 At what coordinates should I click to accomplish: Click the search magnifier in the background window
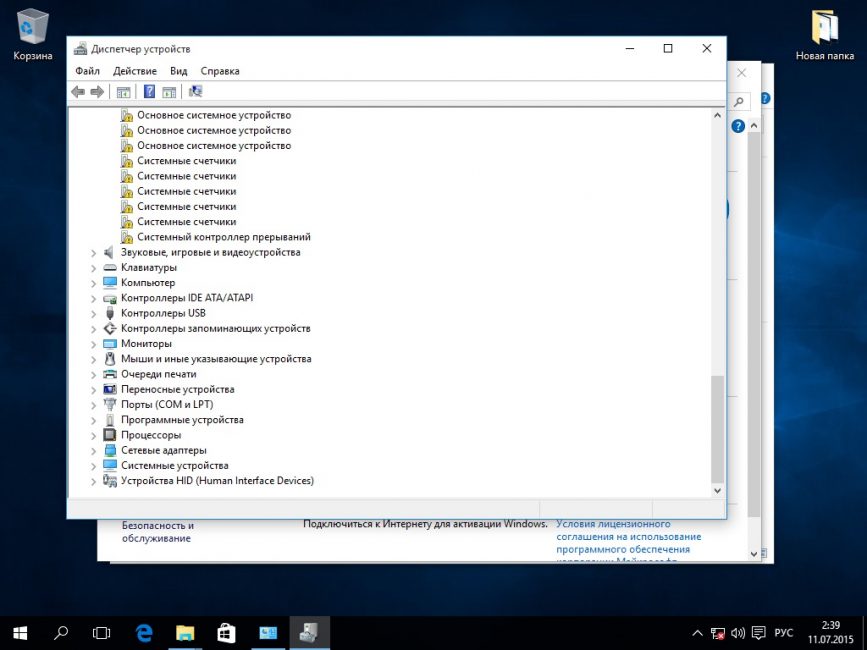[739, 102]
